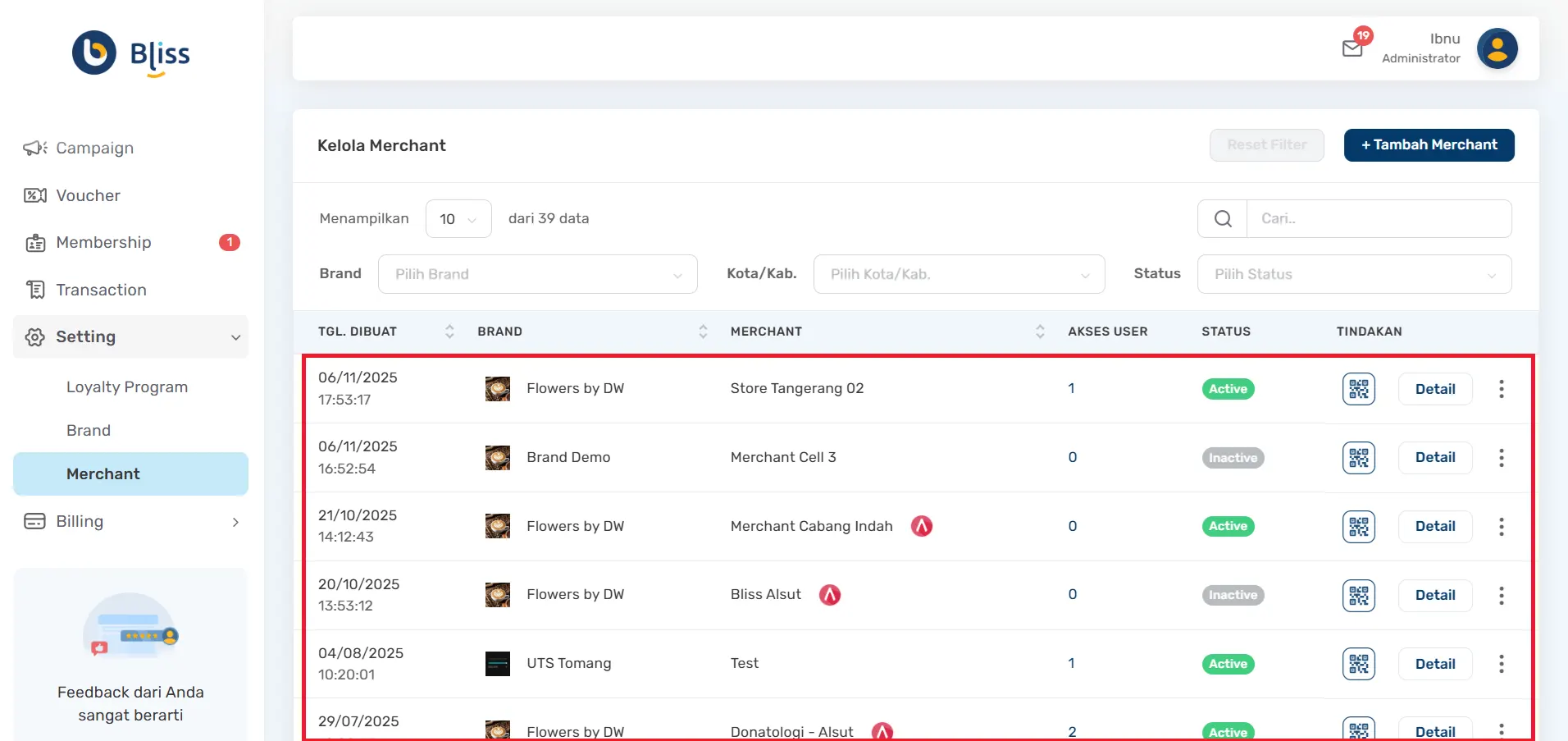
Task: Show QR code for Store Tangerang 02
Action: (x=1358, y=389)
